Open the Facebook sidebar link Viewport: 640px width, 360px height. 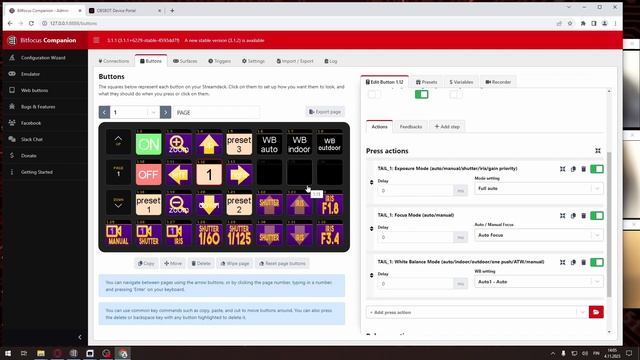pyautogui.click(x=31, y=123)
